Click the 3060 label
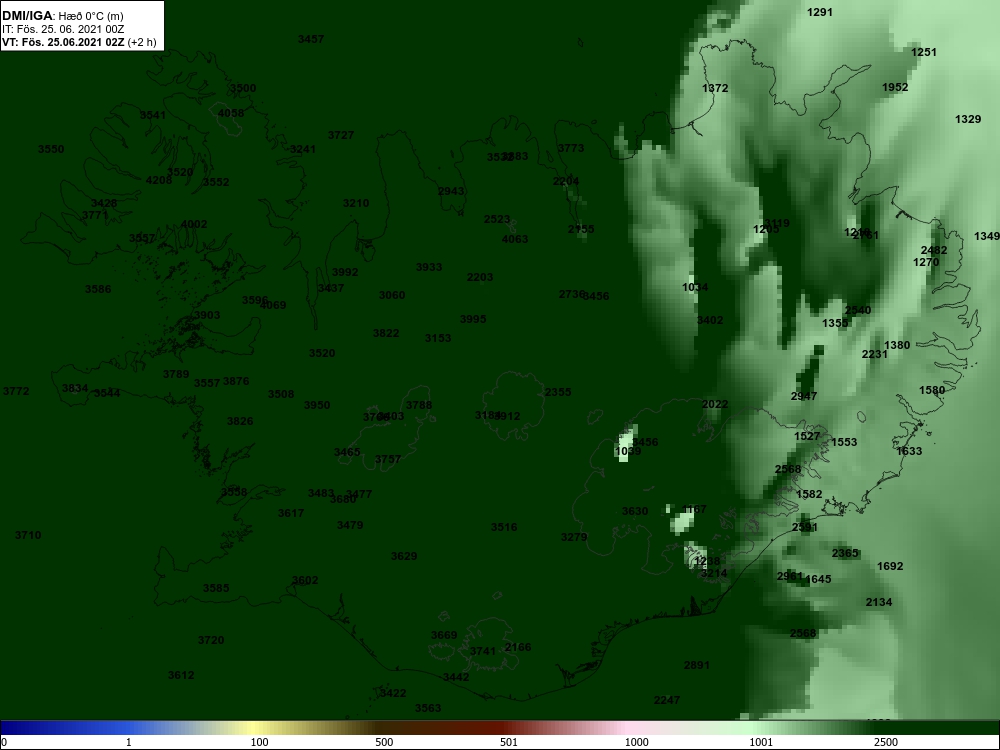This screenshot has height=750, width=1000. pyautogui.click(x=392, y=295)
